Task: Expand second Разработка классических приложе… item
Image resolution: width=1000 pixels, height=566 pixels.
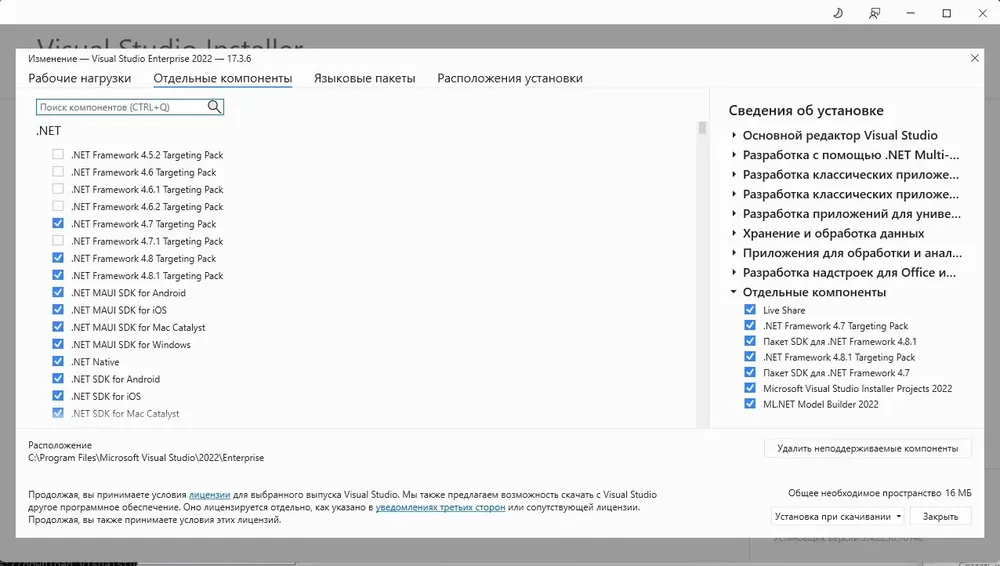Action: click(734, 194)
